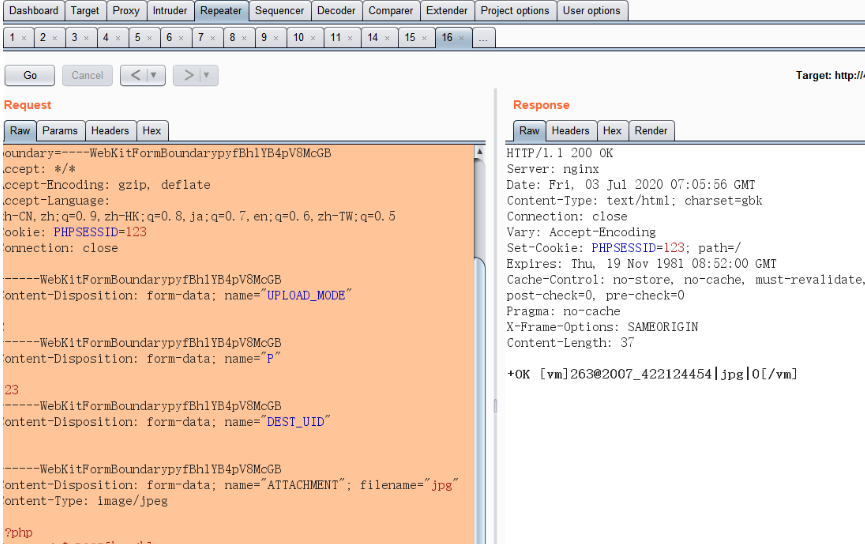The width and height of the screenshot is (865, 544).
Task: Open the Target tab
Action: [85, 10]
